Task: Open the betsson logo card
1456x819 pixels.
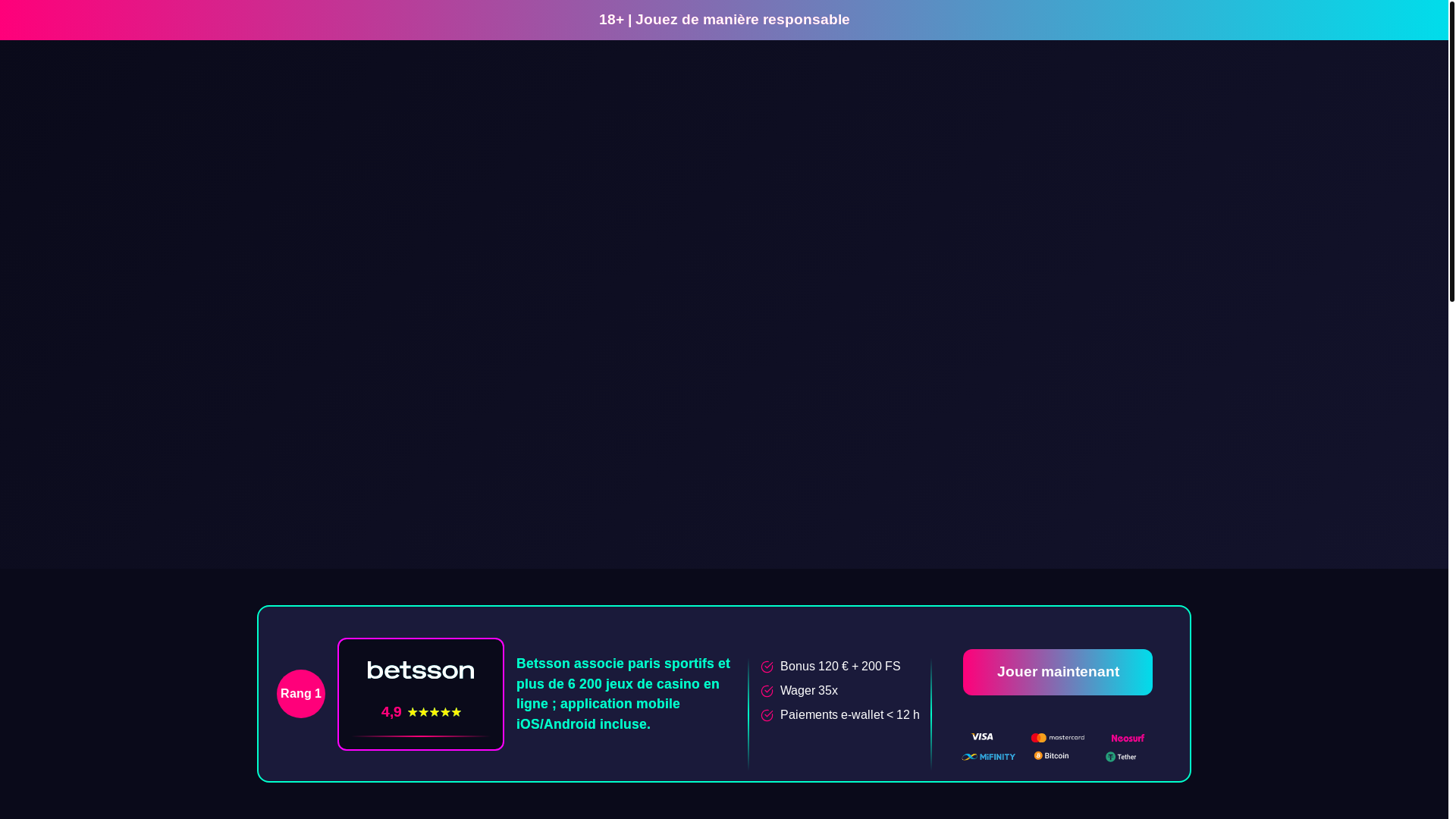Action: 421,694
